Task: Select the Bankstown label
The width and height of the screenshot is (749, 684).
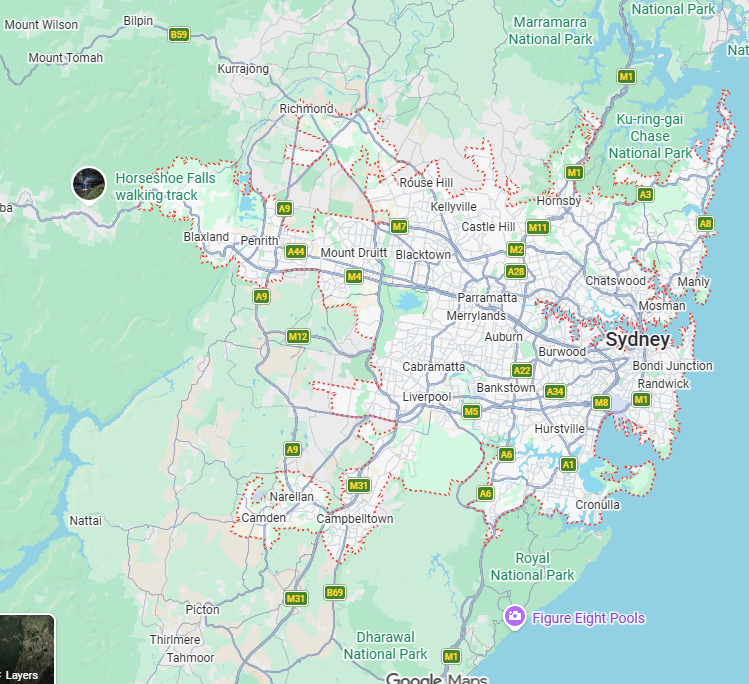Action: pyautogui.click(x=506, y=387)
